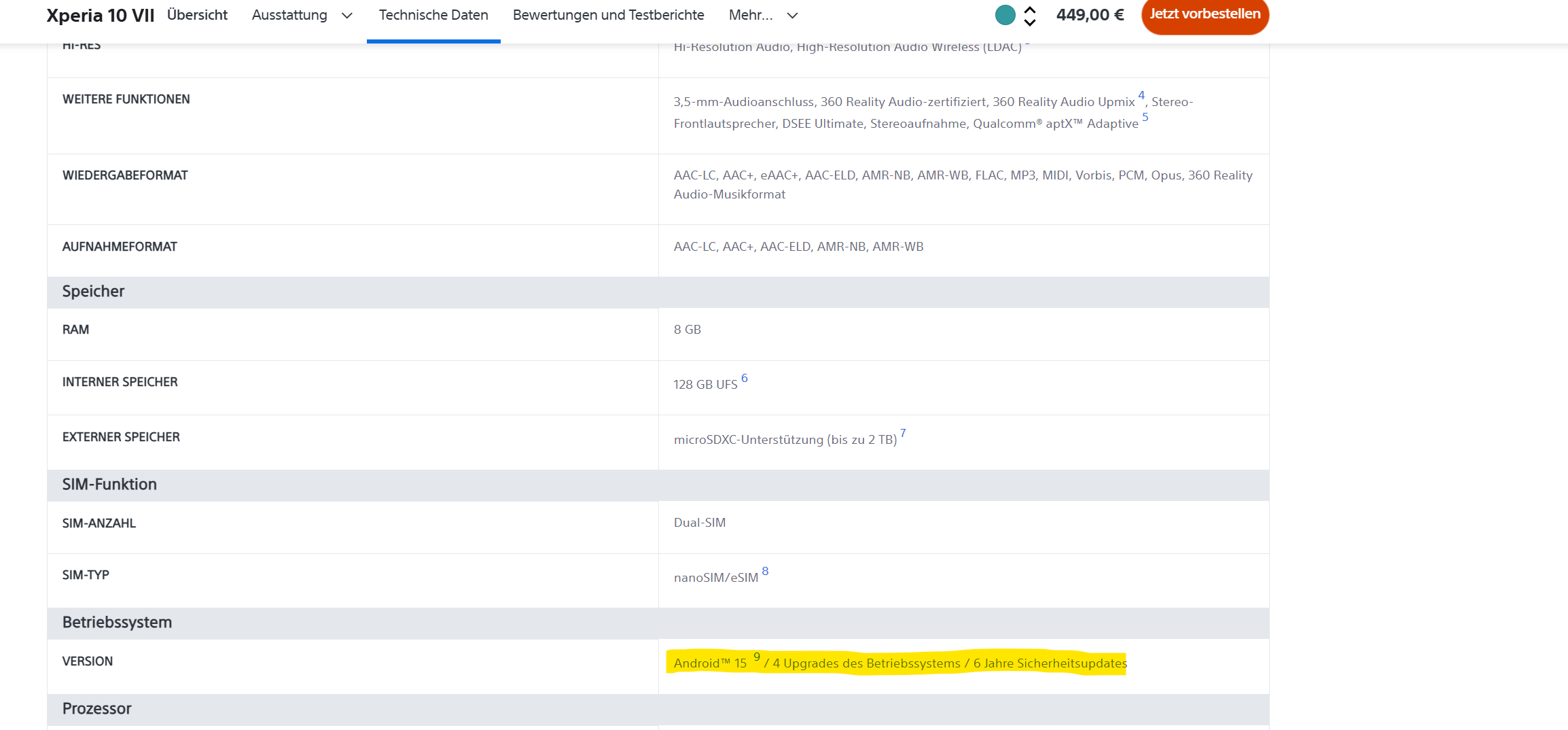Click the VERSION row label
The image size is (1568, 730).
88,661
